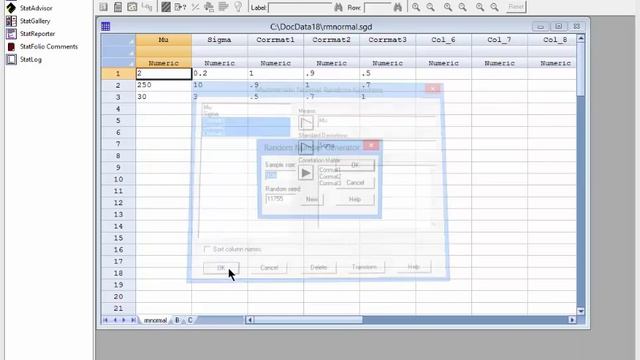Click the Delete button in the dialog
This screenshot has width=640, height=360.
[318, 267]
